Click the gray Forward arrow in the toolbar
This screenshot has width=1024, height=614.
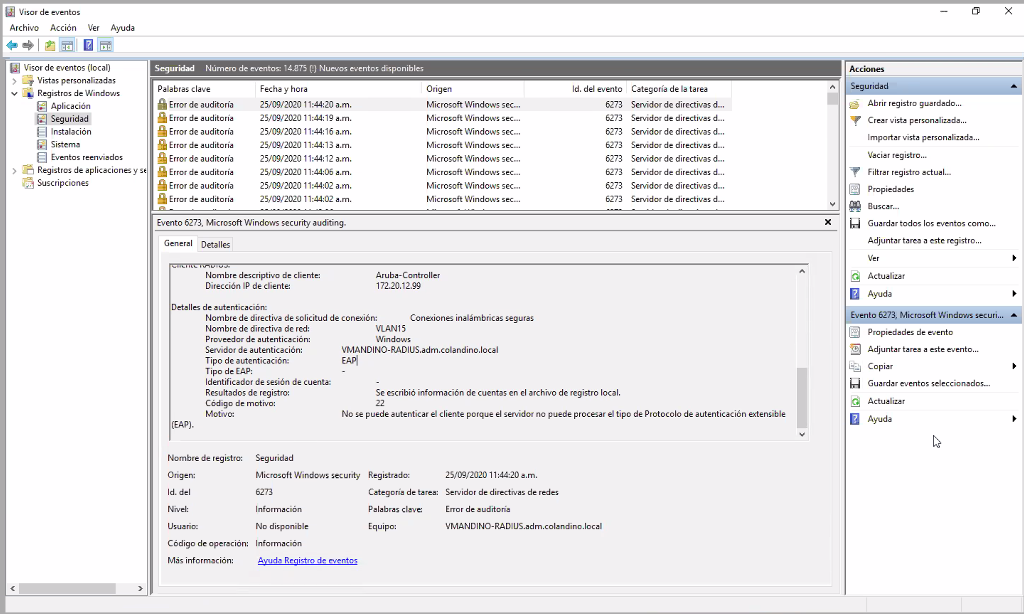pyautogui.click(x=28, y=45)
